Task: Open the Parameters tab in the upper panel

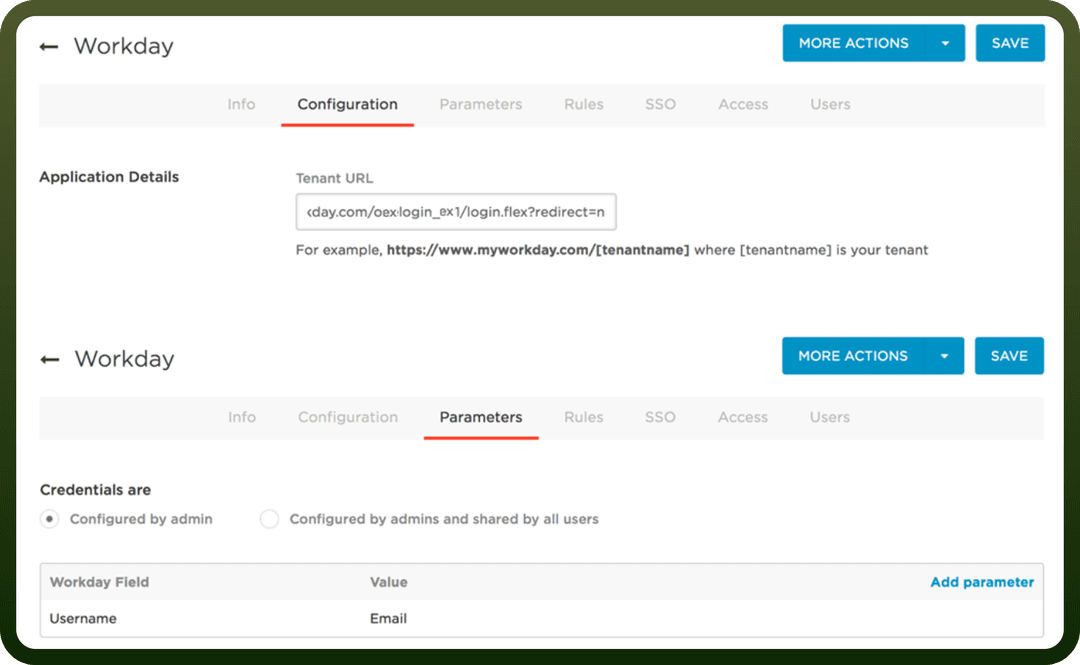Action: coord(481,105)
